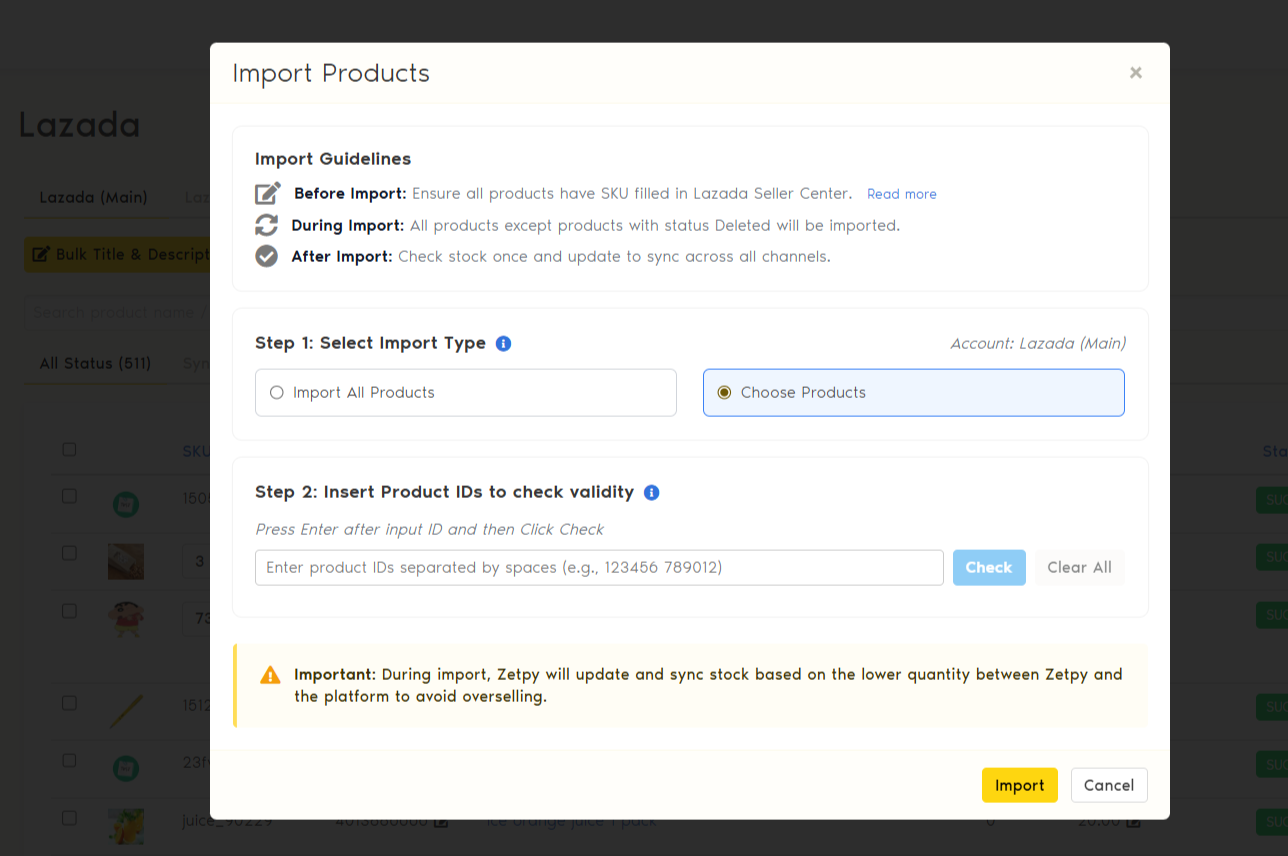
Task: Click the Before Import edit pencil icon
Action: tap(268, 193)
